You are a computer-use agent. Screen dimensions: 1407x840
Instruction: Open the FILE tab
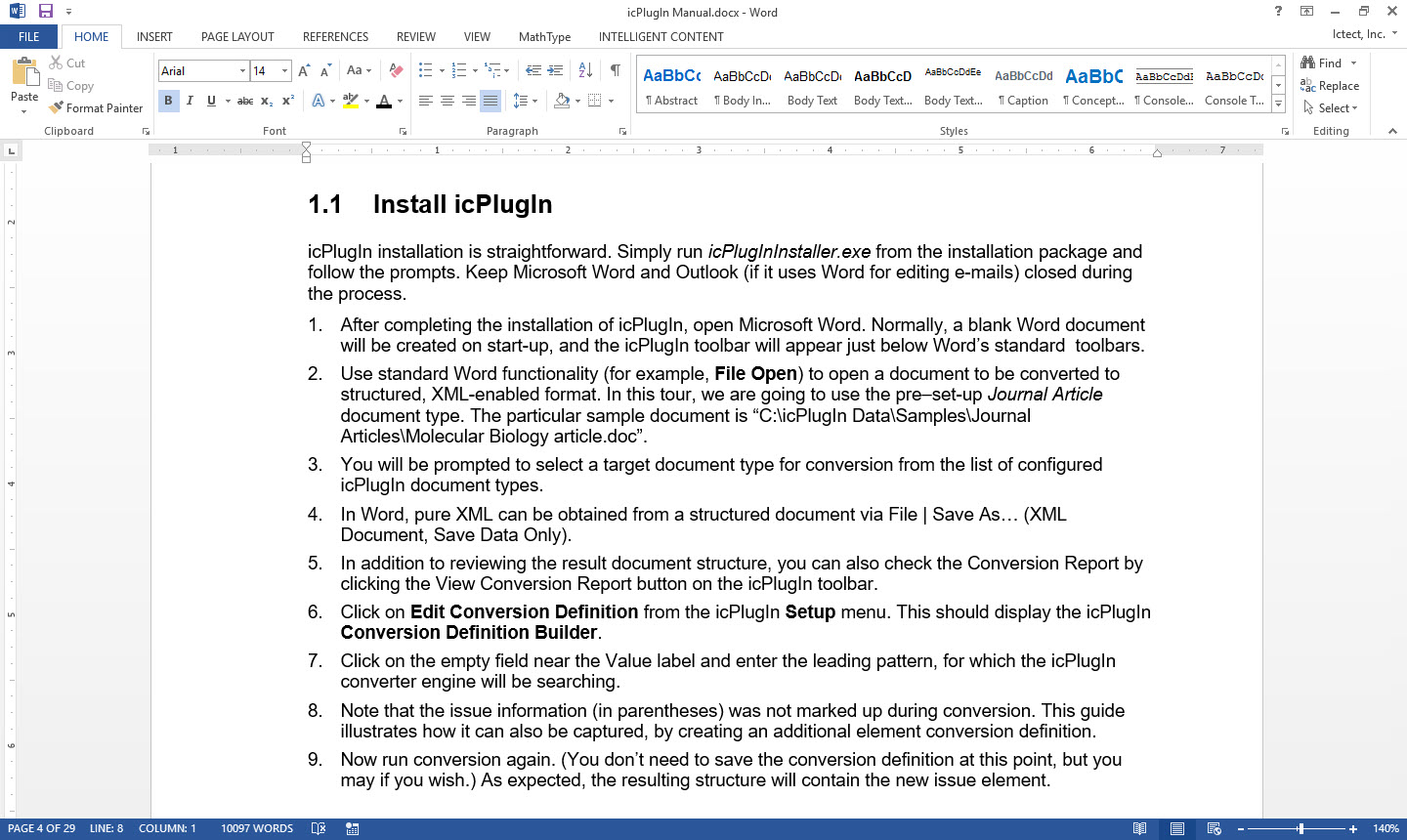coord(29,36)
